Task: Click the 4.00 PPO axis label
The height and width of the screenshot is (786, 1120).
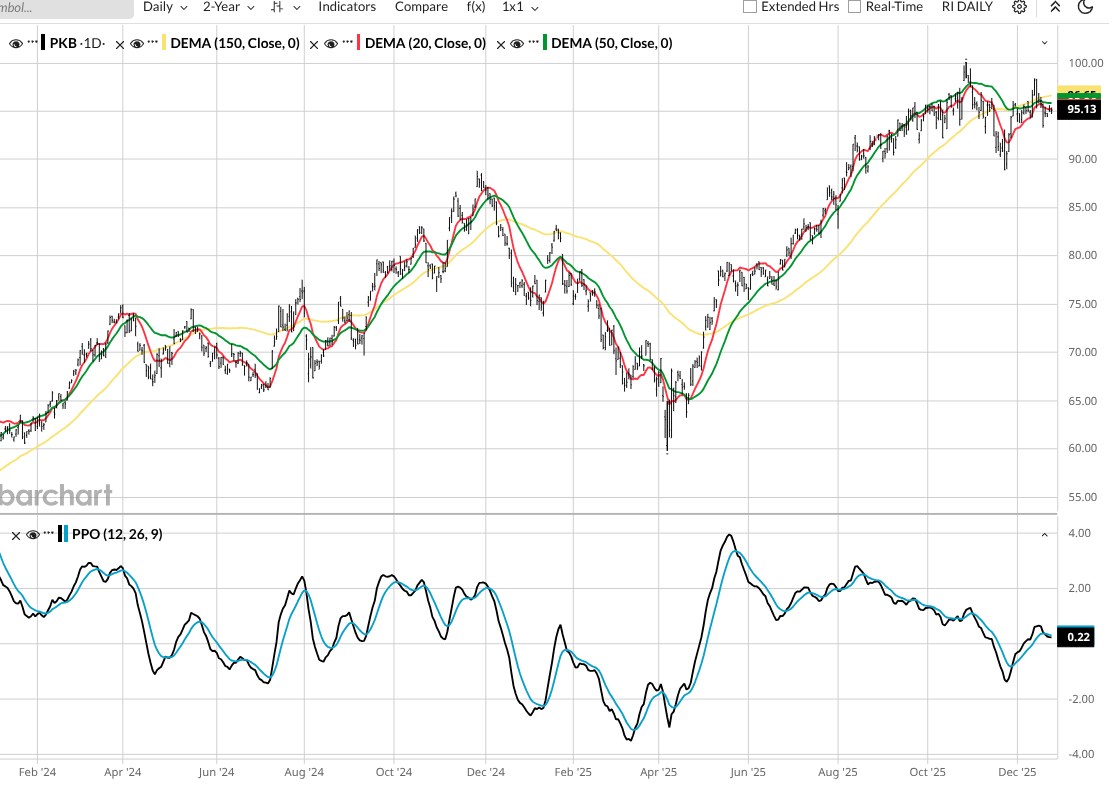Action: pyautogui.click(x=1079, y=533)
